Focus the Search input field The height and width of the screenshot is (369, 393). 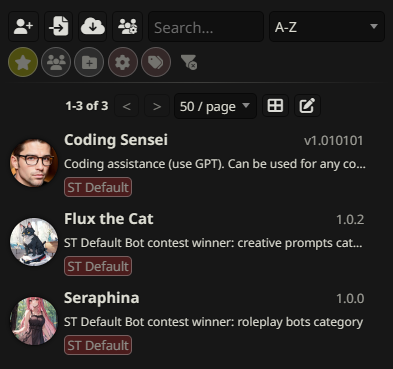pos(206,27)
